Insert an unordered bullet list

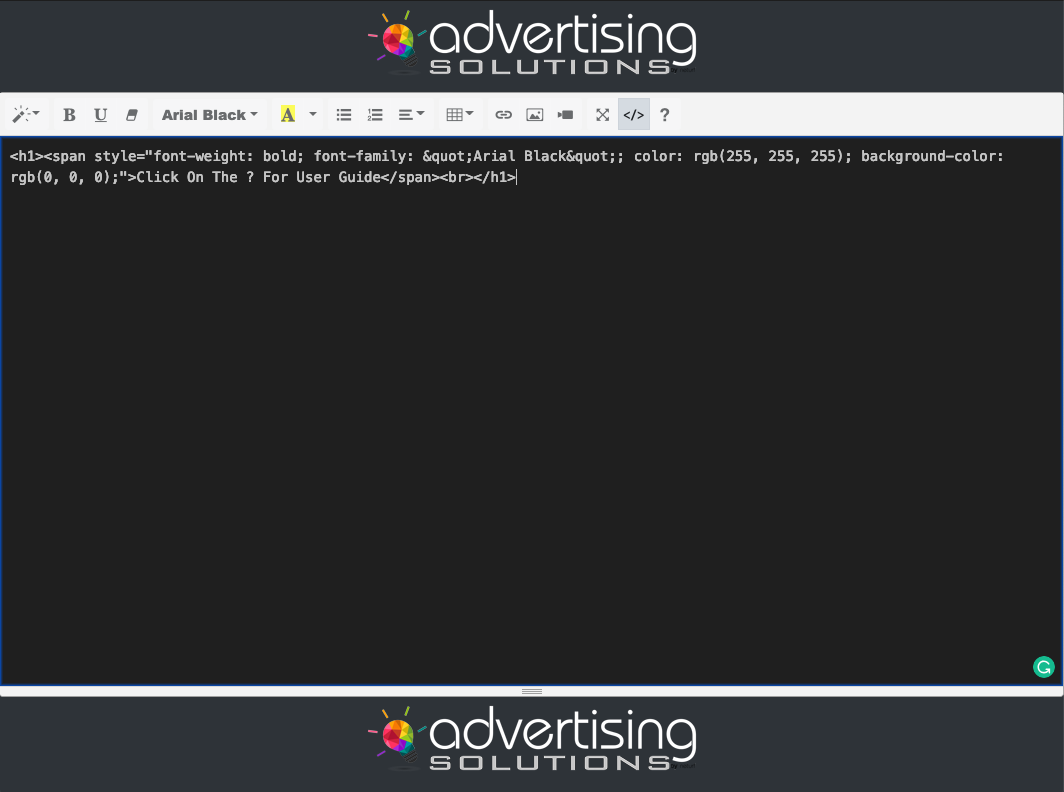(x=343, y=114)
